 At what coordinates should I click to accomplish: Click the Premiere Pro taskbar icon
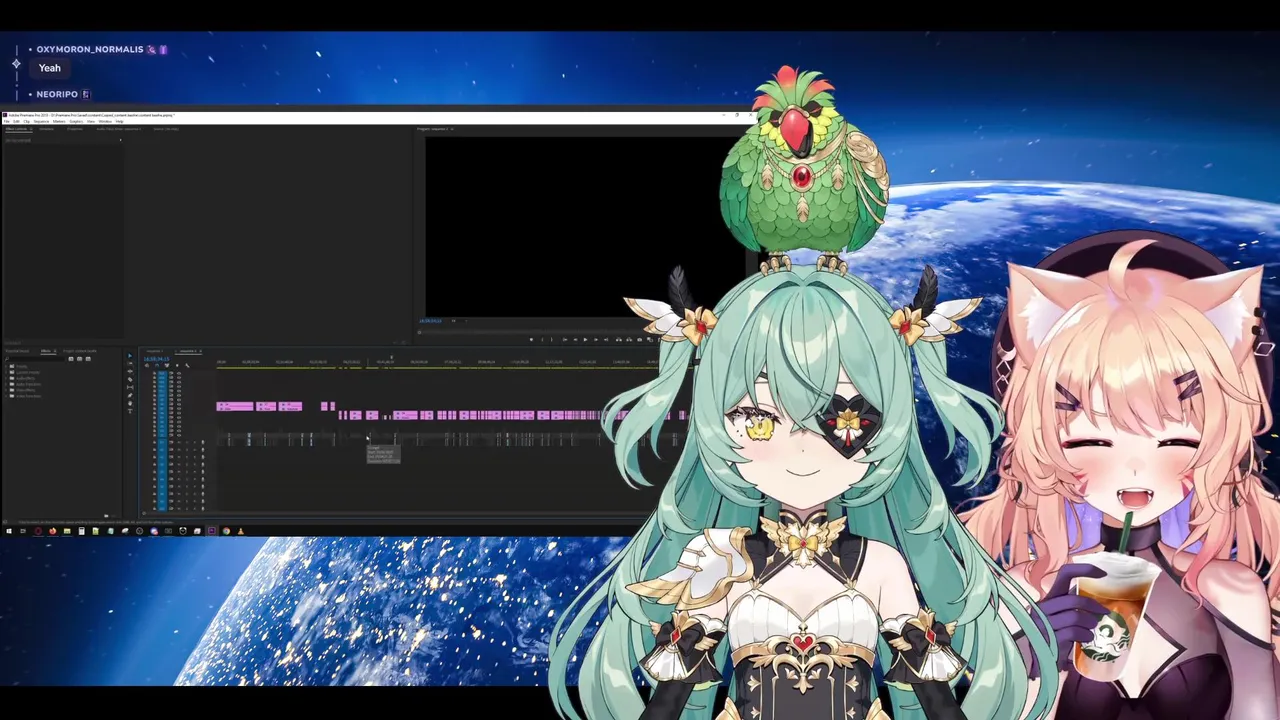[212, 531]
